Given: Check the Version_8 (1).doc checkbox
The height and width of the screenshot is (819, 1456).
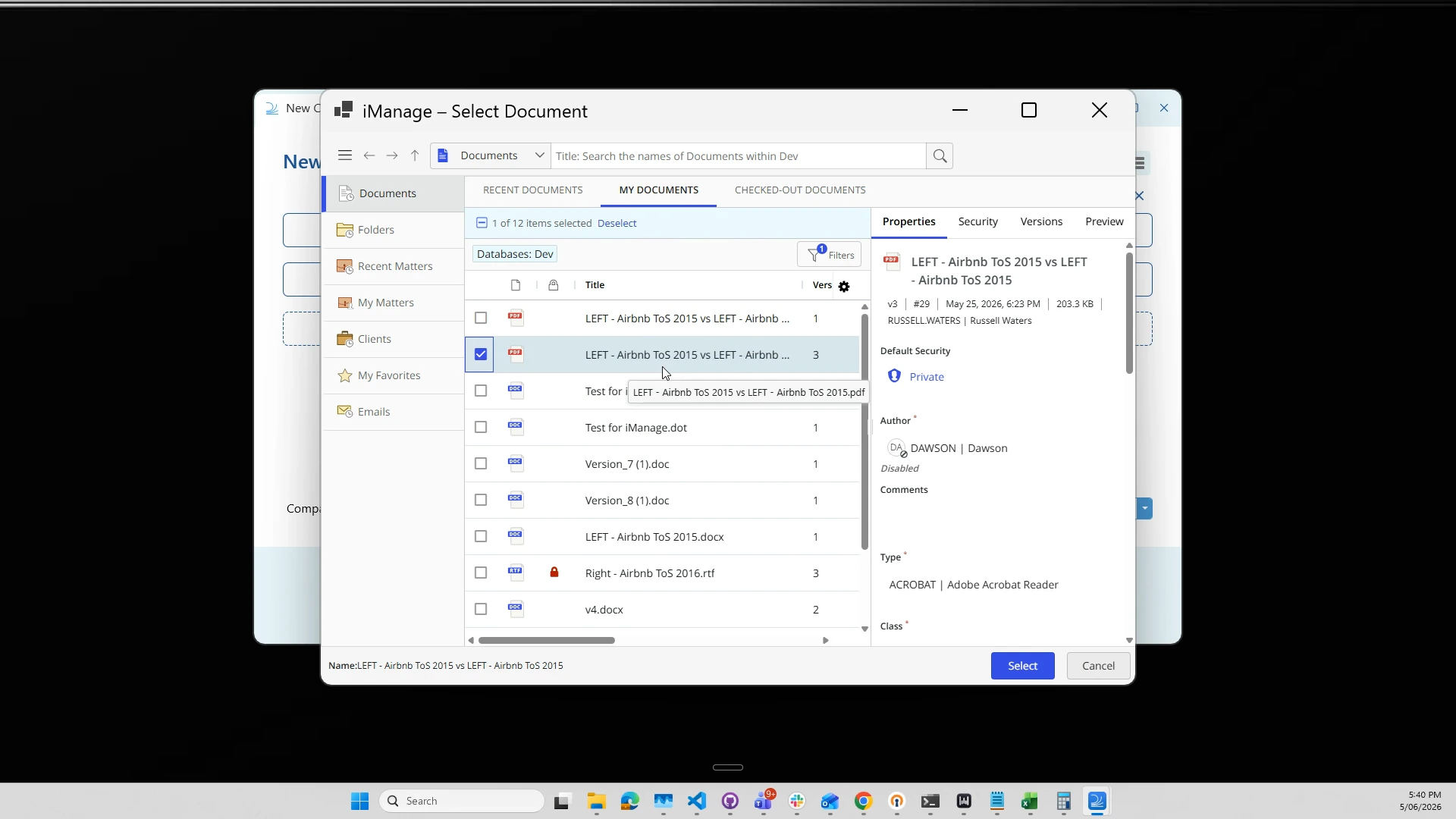Looking at the screenshot, I should point(481,500).
